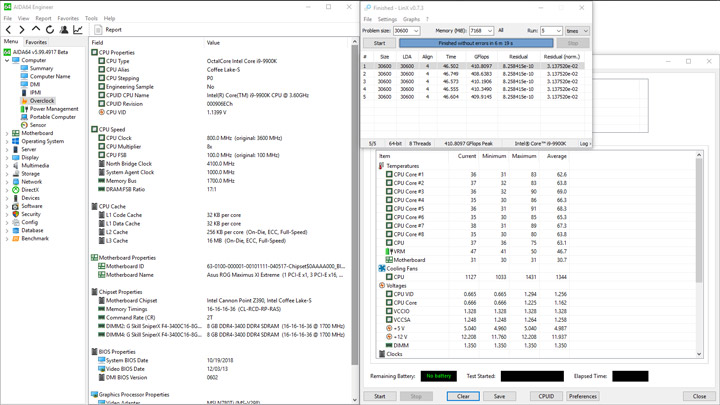Open the Problem size dropdown in LinX
The height and width of the screenshot is (405, 720).
click(415, 31)
